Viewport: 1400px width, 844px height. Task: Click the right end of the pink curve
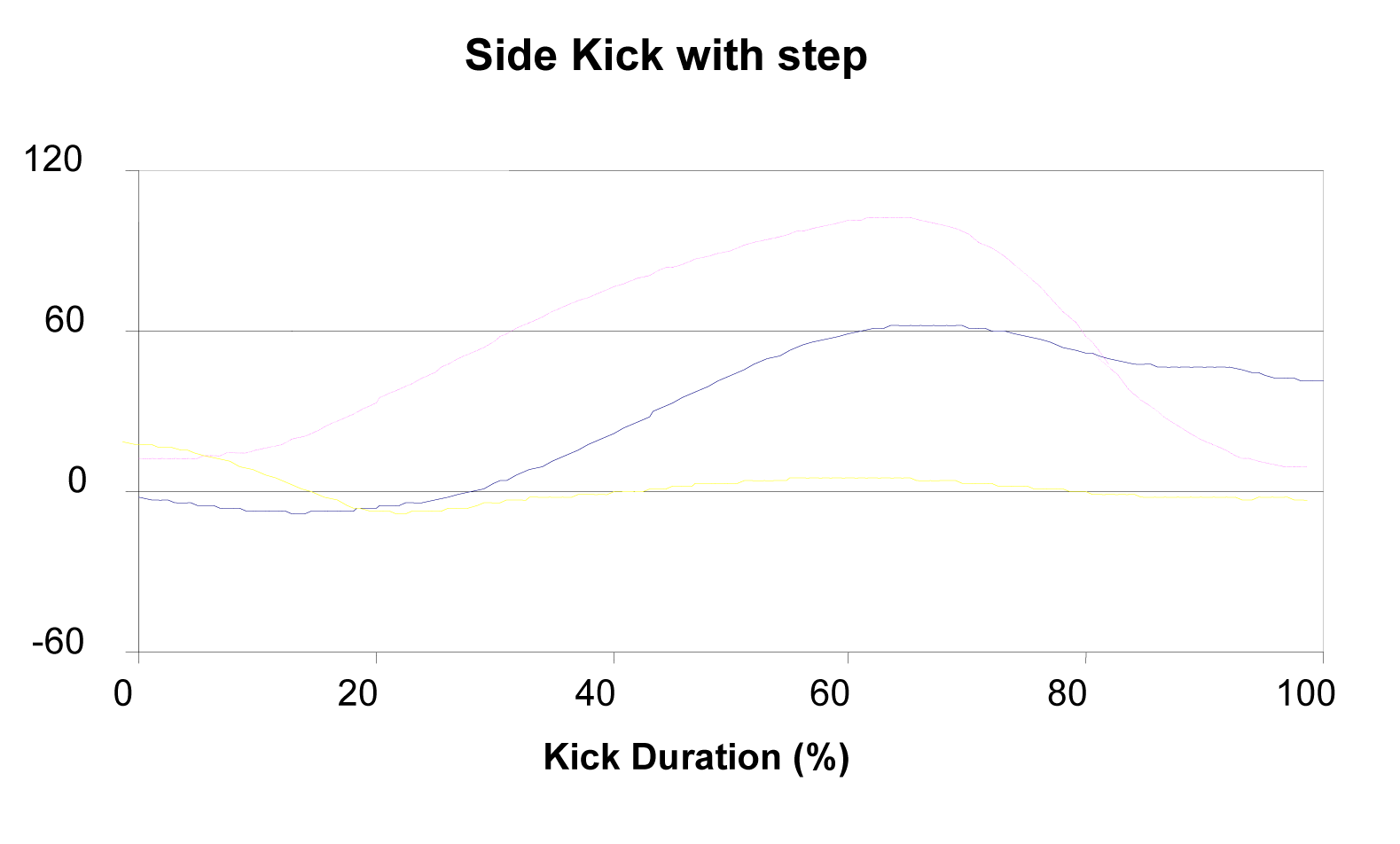click(x=1305, y=466)
